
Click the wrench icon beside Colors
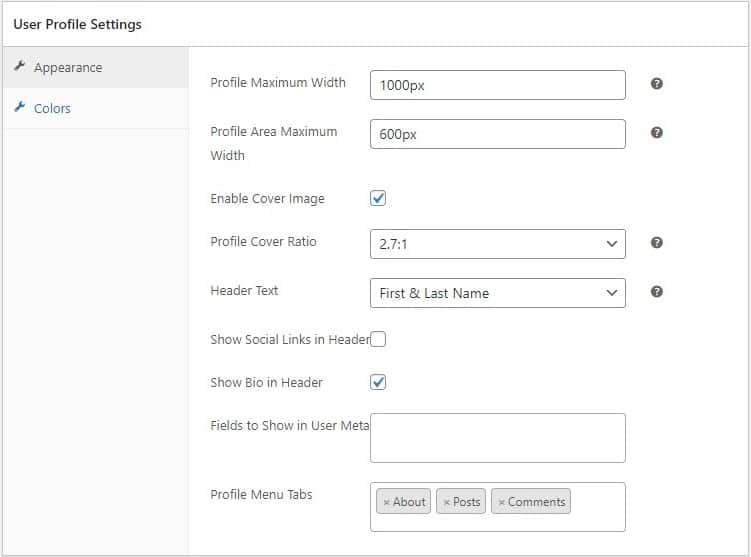pos(19,108)
